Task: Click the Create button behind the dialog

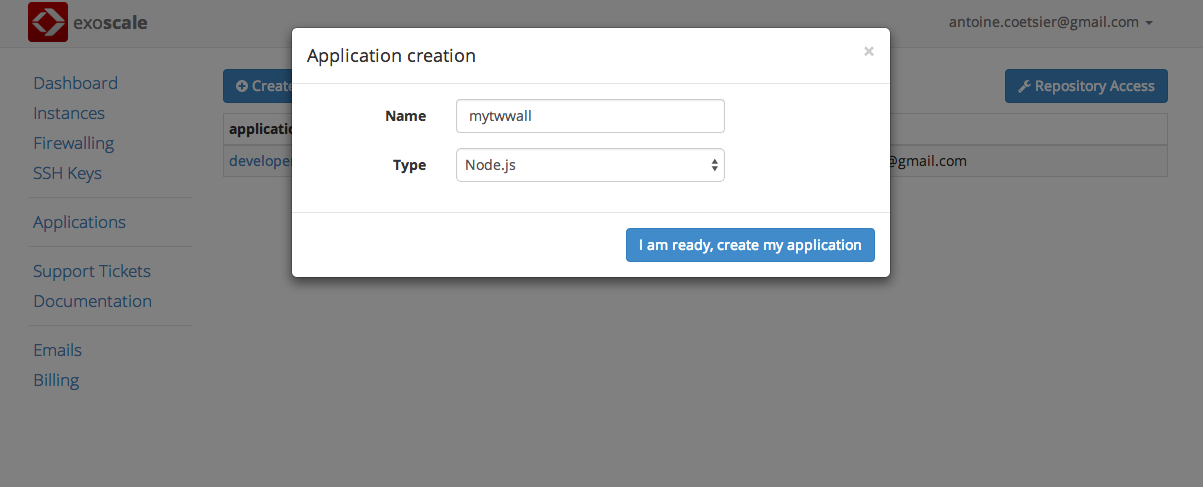Action: click(x=257, y=86)
